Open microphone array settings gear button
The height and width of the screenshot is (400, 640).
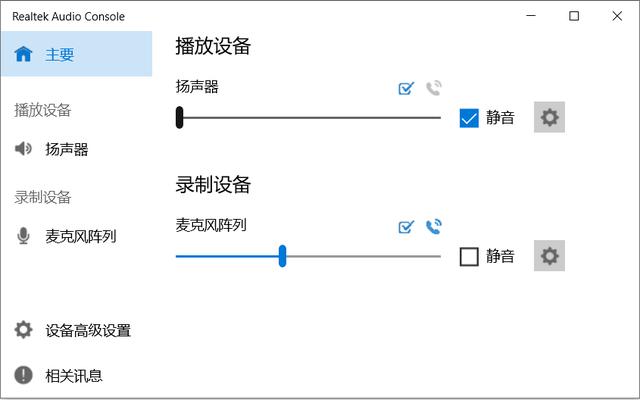[x=549, y=256]
